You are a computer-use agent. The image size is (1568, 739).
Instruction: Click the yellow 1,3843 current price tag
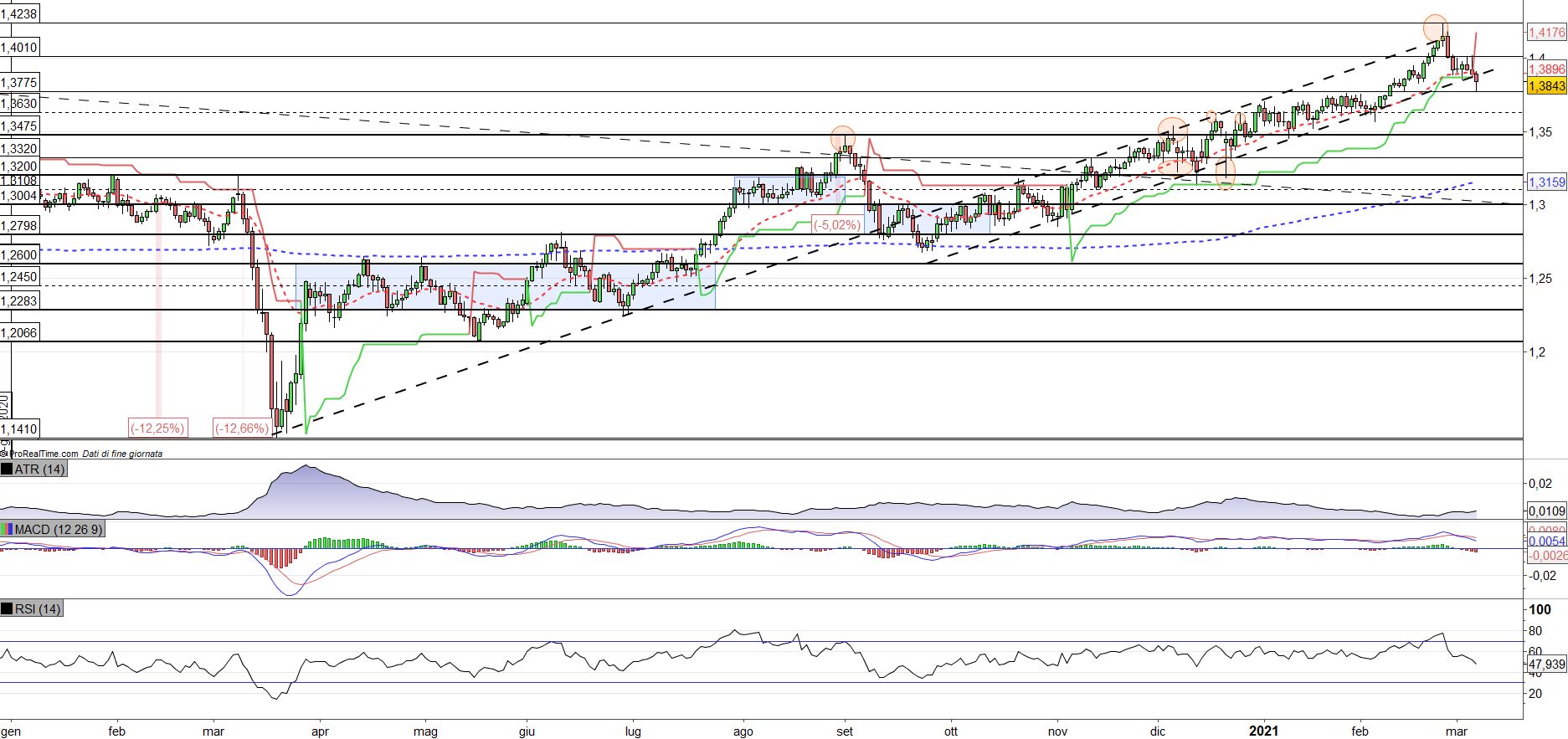pyautogui.click(x=1545, y=86)
